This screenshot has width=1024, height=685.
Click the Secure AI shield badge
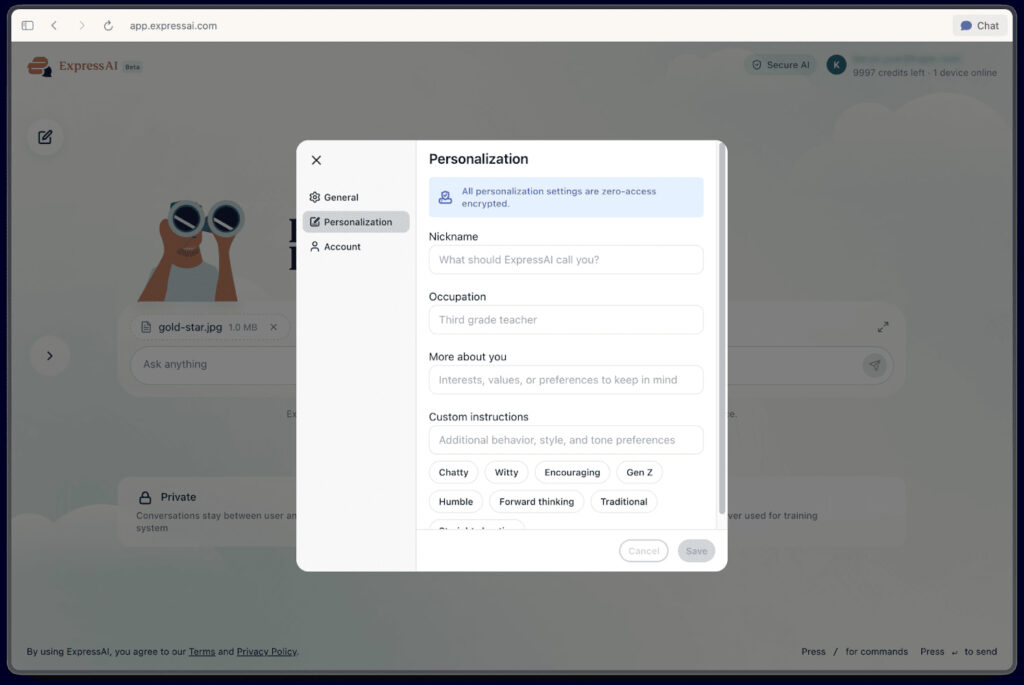pyautogui.click(x=780, y=65)
